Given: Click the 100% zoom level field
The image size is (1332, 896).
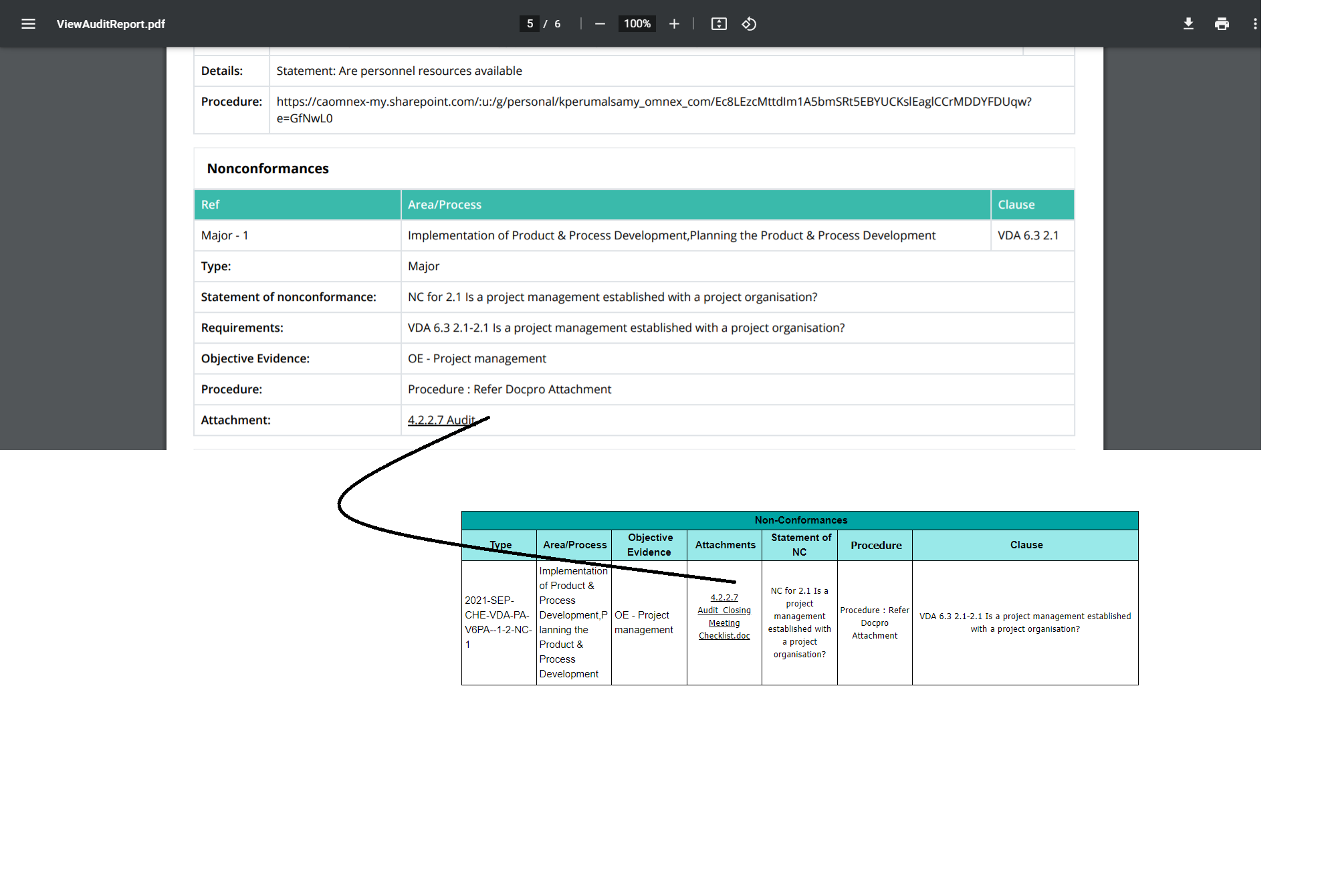Looking at the screenshot, I should [637, 24].
